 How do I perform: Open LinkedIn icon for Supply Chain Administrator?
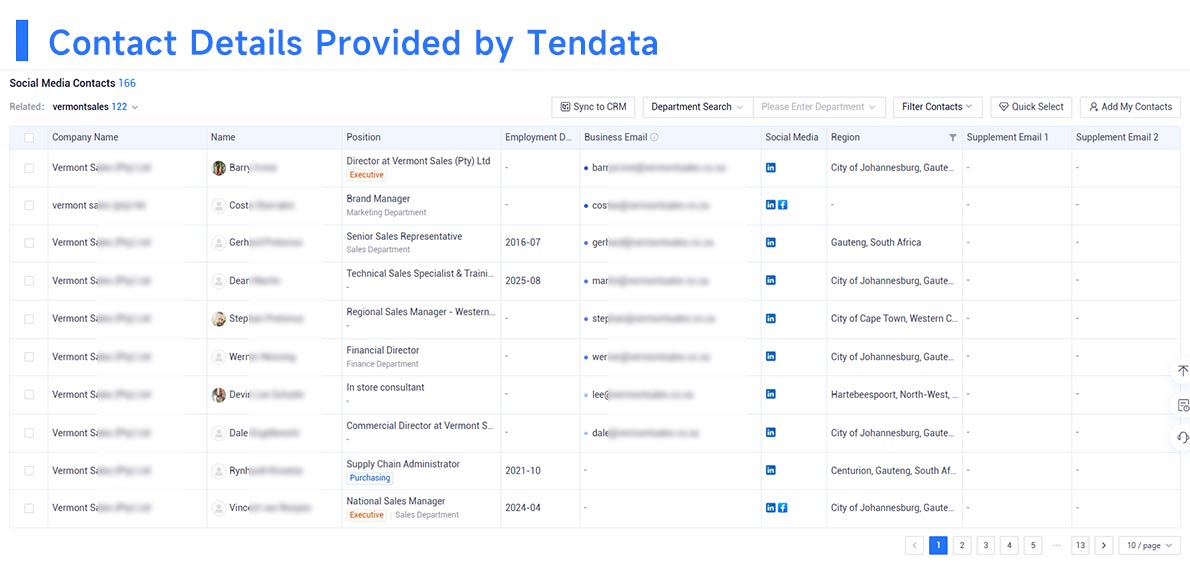point(770,470)
